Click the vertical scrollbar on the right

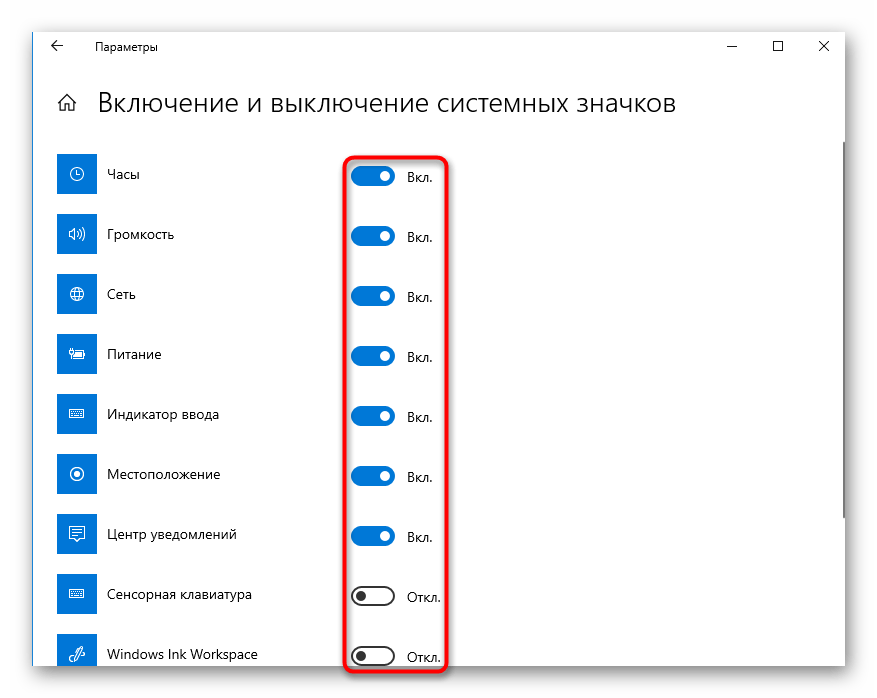pos(843,330)
